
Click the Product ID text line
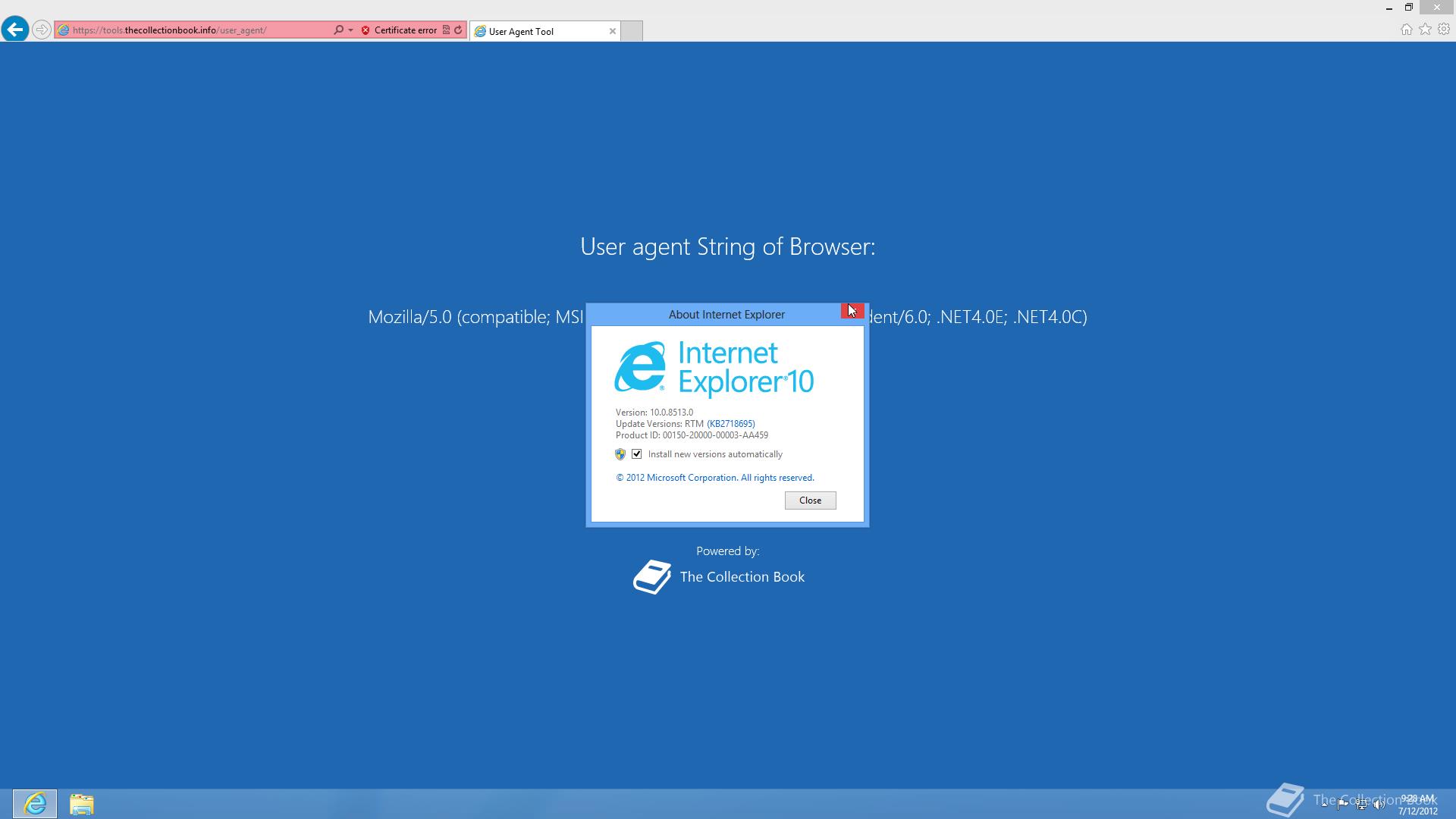coord(692,435)
